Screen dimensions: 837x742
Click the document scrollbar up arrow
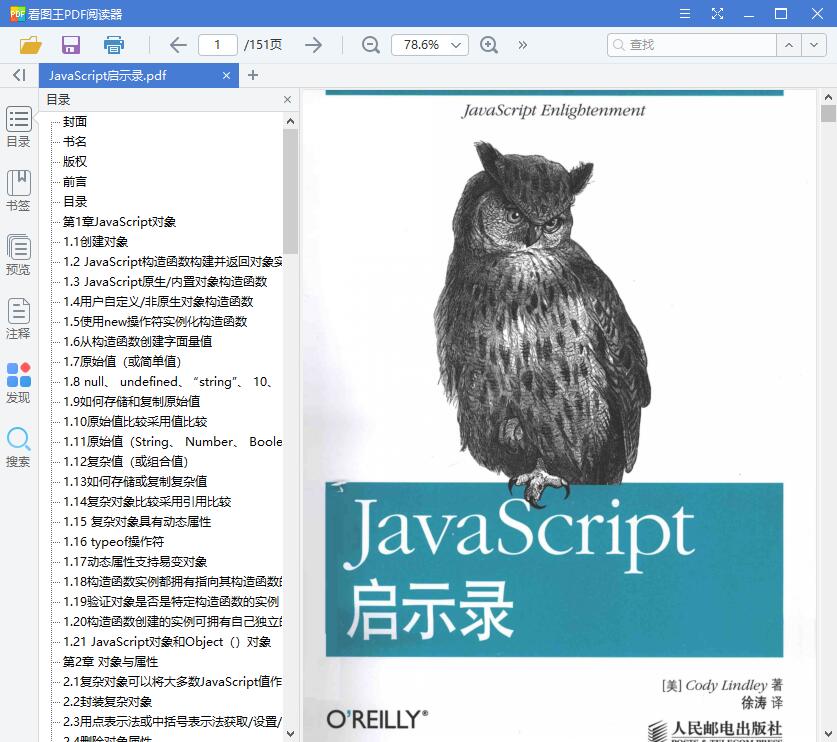coord(828,97)
